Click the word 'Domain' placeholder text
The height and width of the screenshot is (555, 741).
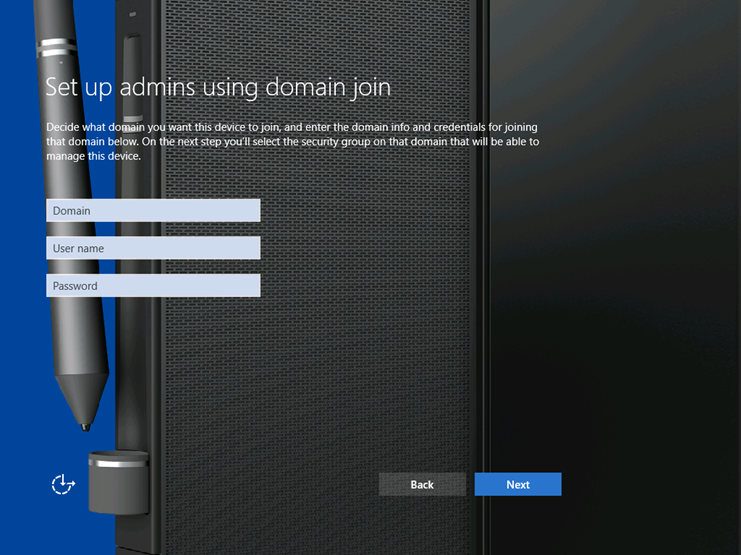pyautogui.click(x=72, y=211)
